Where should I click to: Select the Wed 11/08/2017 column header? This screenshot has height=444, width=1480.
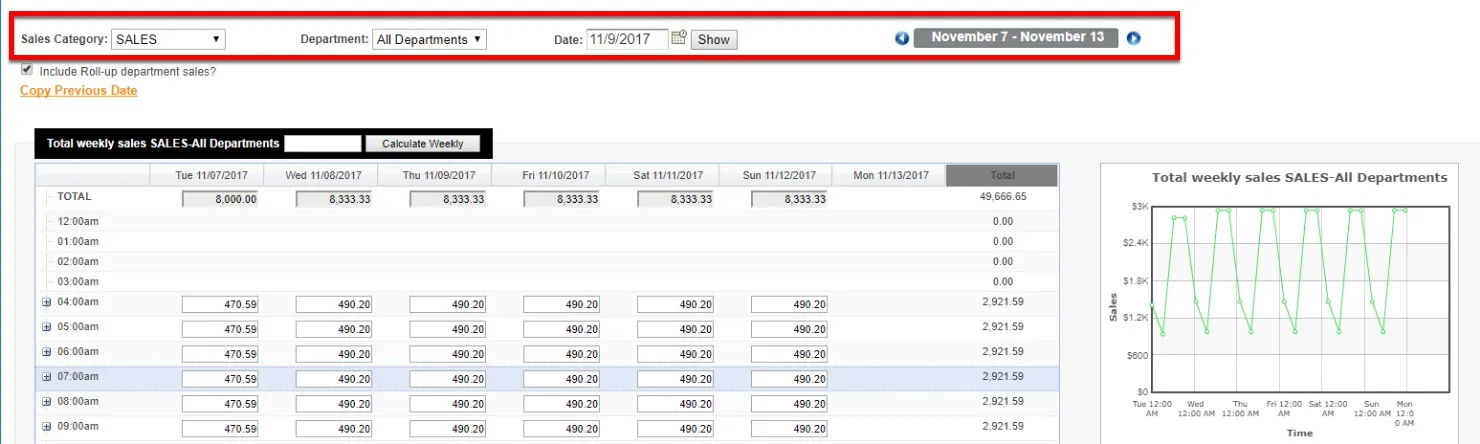point(320,175)
